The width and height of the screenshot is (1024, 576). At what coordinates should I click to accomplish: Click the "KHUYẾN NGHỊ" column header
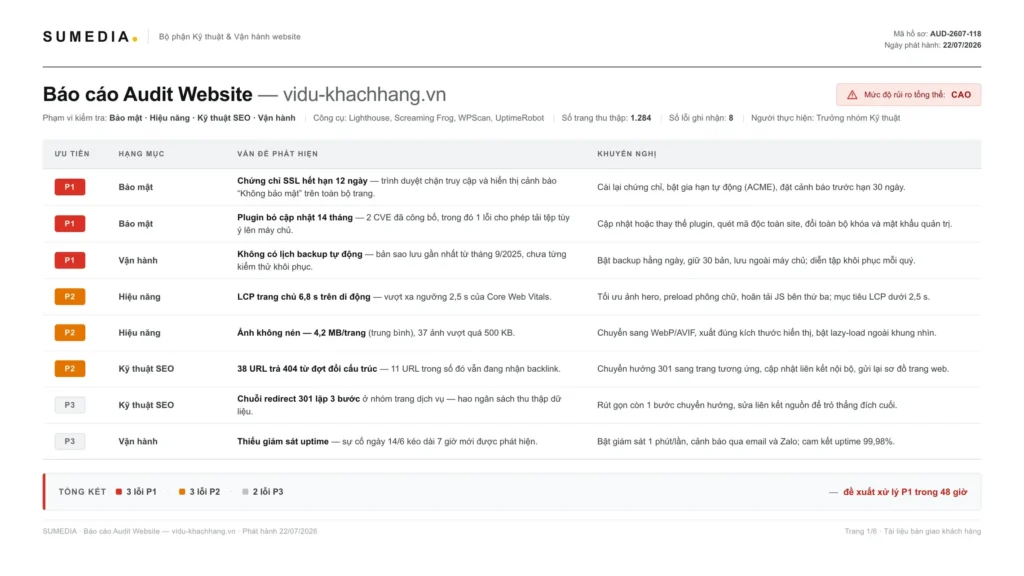click(x=626, y=154)
